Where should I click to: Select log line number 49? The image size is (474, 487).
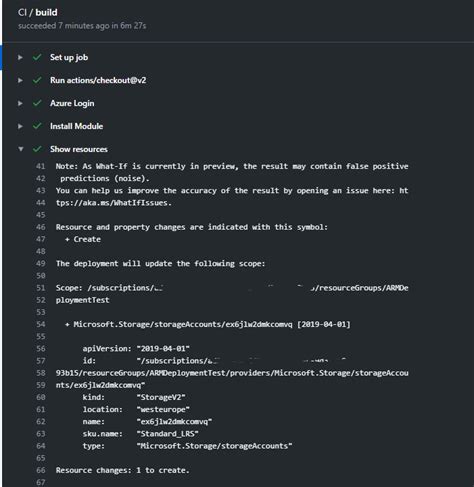tap(41, 263)
